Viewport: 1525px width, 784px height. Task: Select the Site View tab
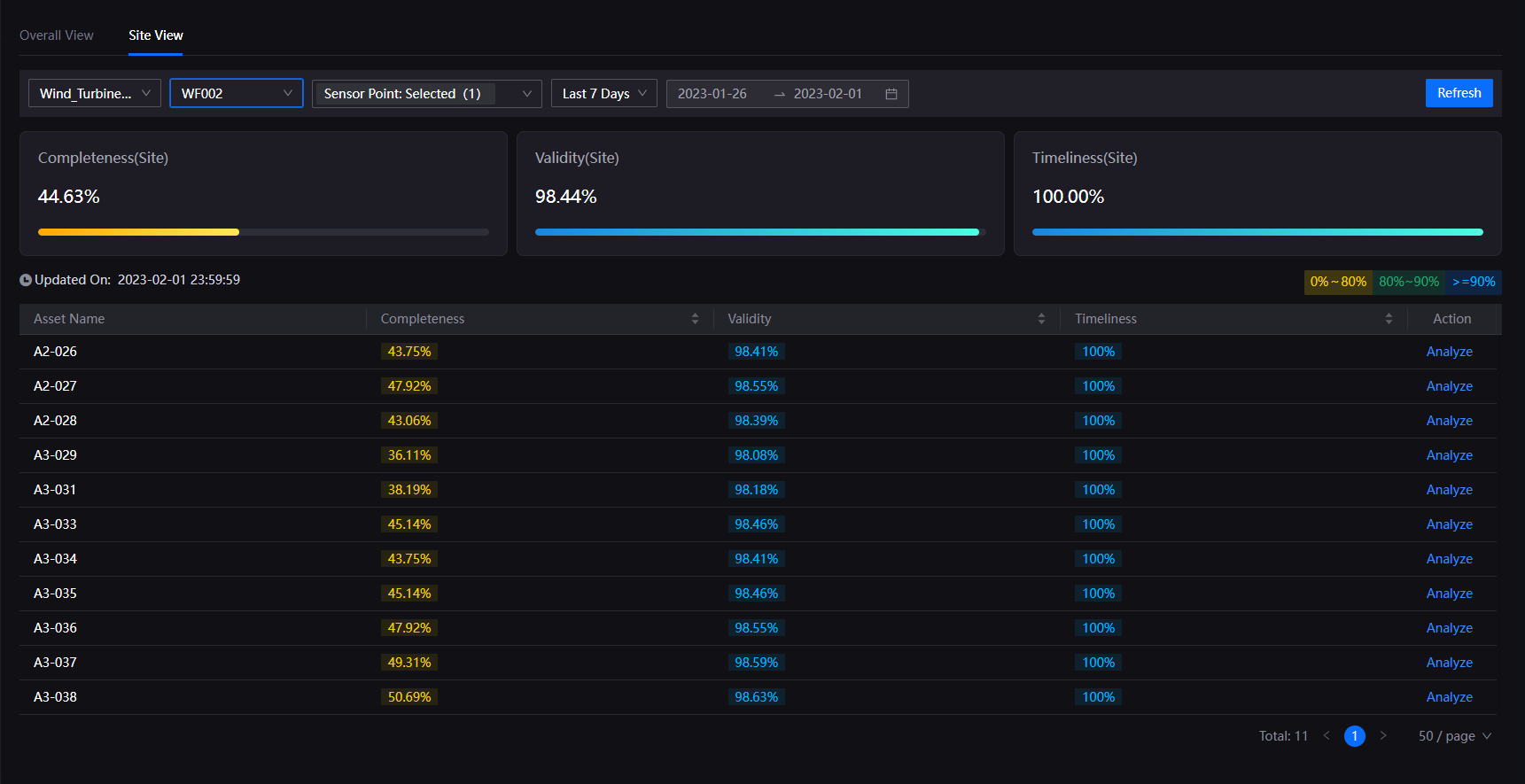tap(156, 35)
